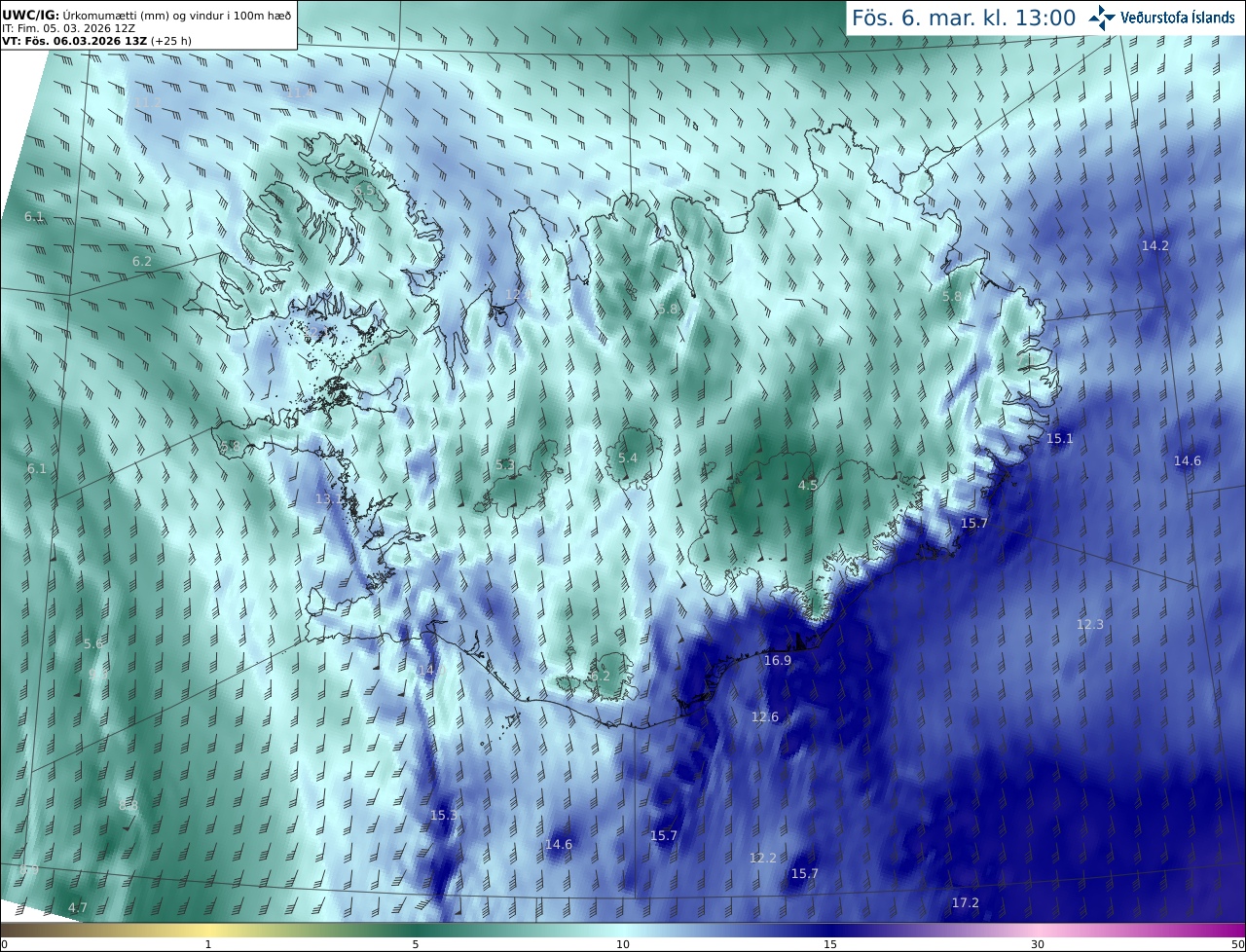1246x952 pixels.
Task: Click the 12.3 value in the eastern sea
Action: pyautogui.click(x=1090, y=624)
